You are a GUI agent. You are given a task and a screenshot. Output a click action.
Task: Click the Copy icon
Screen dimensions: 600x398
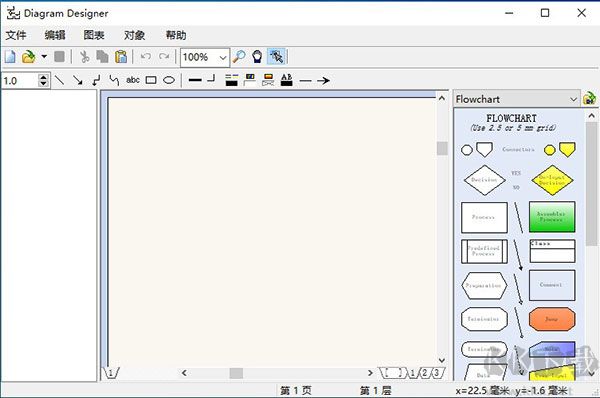click(102, 57)
